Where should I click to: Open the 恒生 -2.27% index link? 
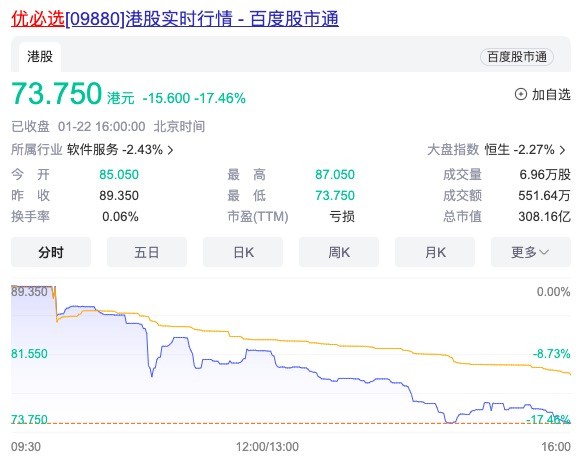point(519,150)
